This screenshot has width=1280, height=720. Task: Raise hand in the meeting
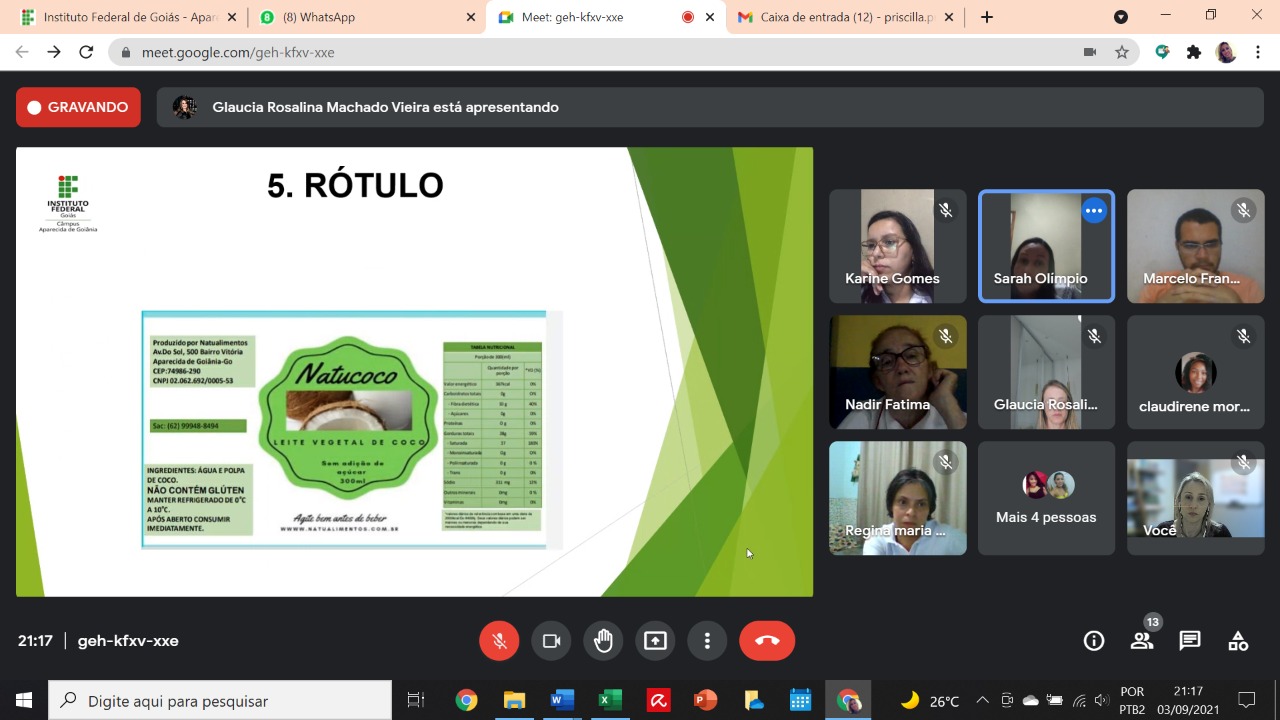tap(603, 641)
